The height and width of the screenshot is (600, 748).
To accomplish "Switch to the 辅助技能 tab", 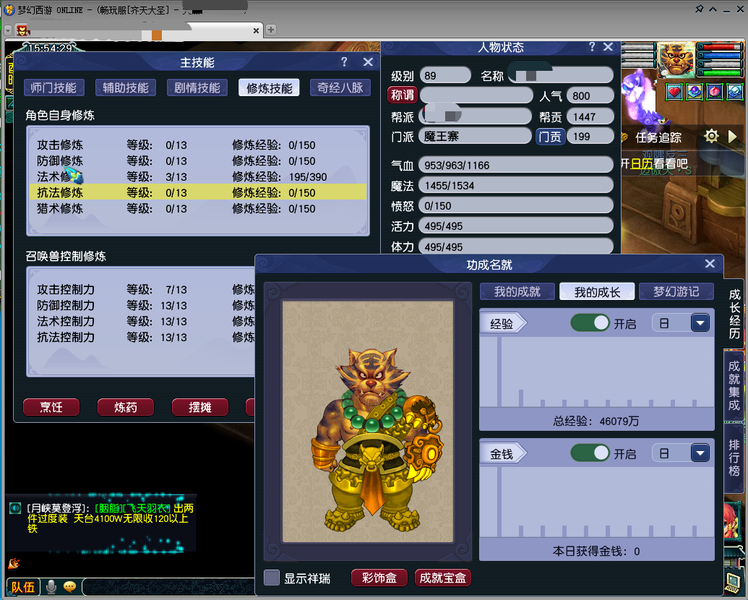I will tap(125, 88).
